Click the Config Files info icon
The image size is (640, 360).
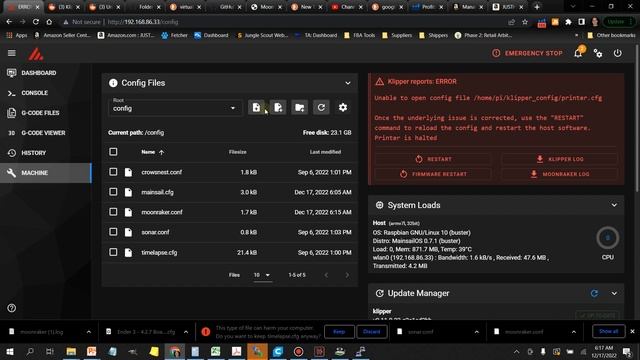click(x=113, y=83)
